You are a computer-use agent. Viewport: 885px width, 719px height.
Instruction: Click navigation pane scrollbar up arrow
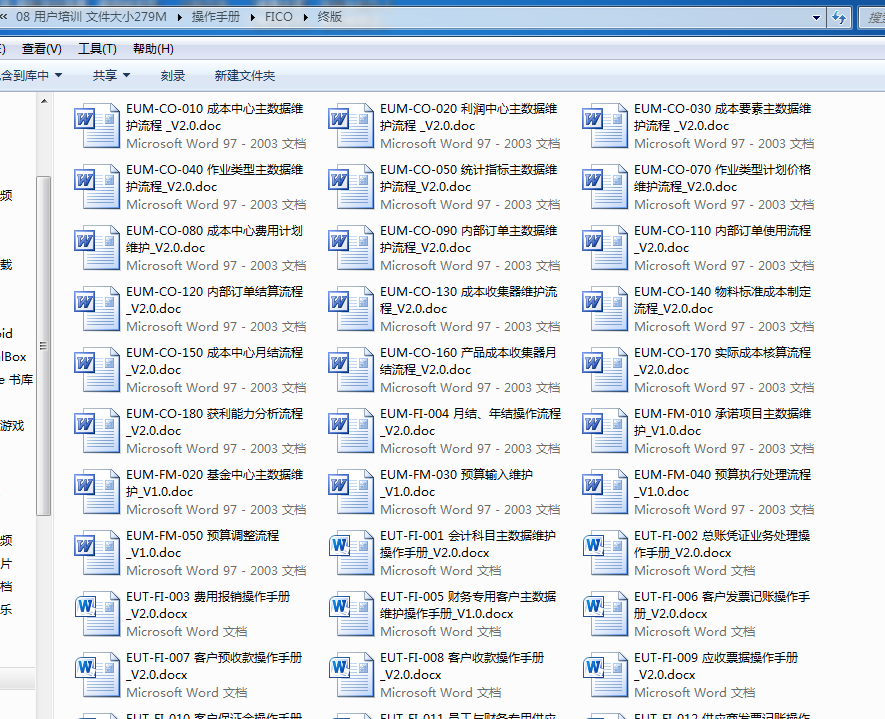(44, 102)
